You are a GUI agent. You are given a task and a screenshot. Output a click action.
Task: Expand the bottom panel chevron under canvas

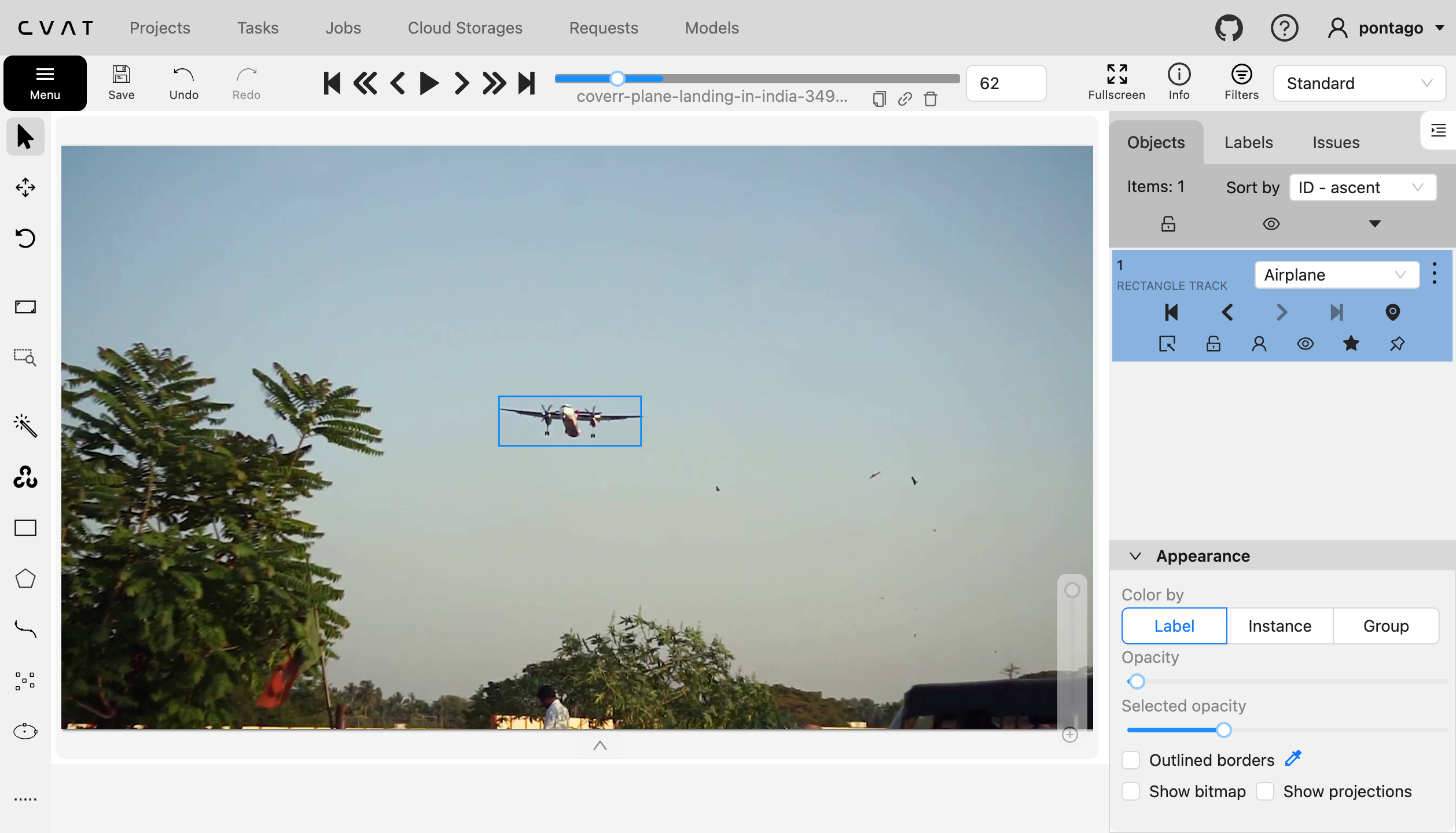600,745
